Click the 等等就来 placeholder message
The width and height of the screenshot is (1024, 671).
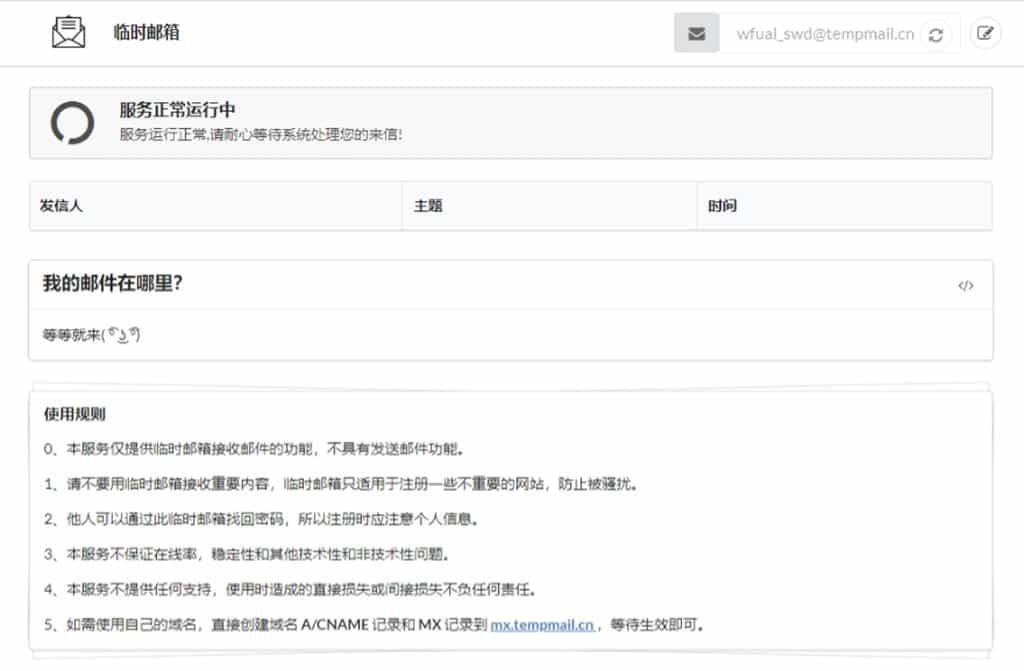[x=91, y=335]
